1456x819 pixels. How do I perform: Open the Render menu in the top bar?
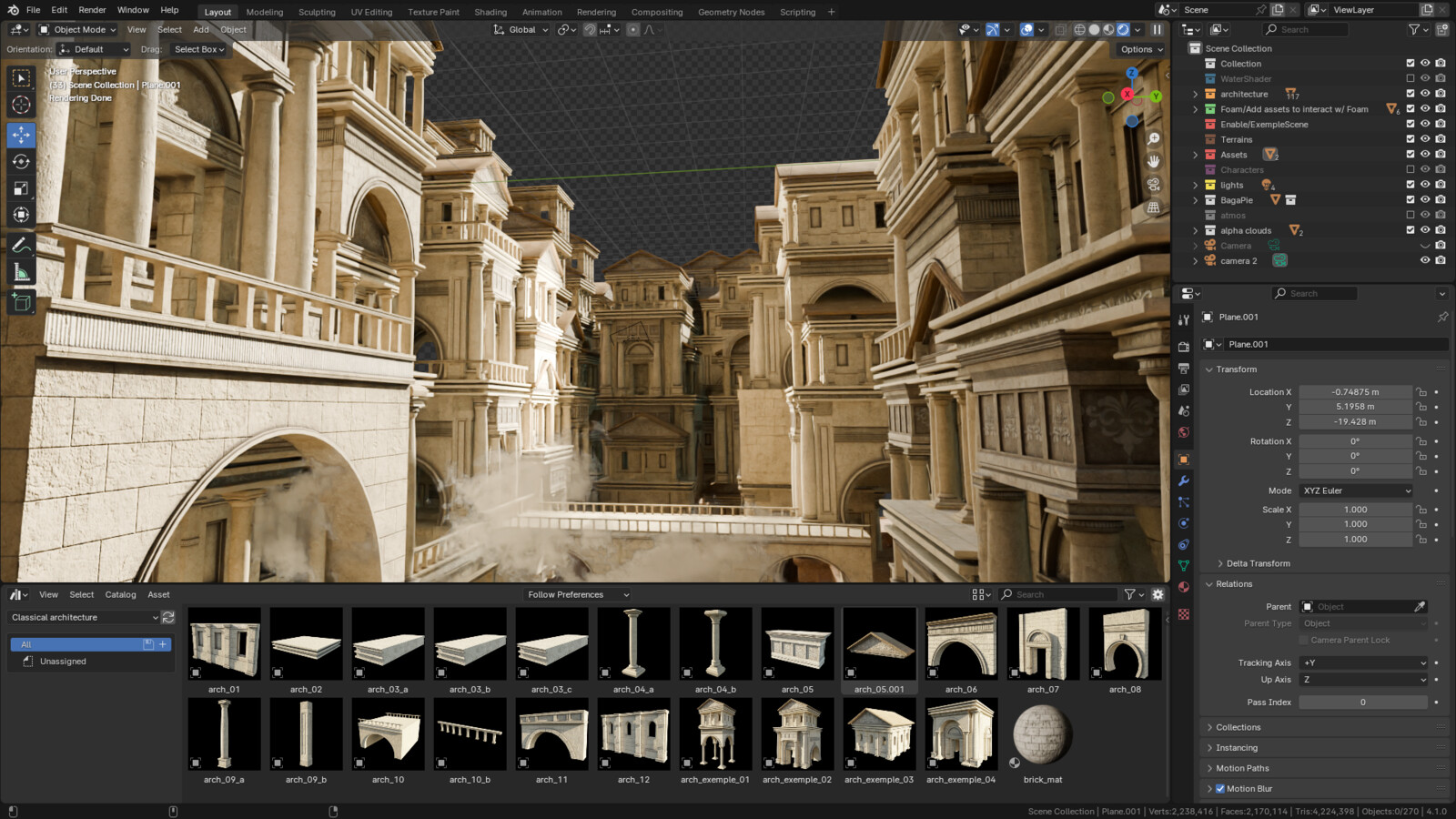(x=91, y=11)
